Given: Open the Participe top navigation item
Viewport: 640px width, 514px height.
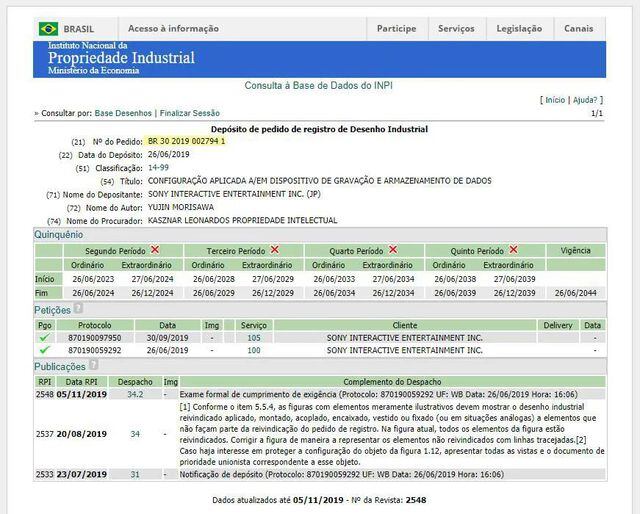Looking at the screenshot, I should 396,29.
